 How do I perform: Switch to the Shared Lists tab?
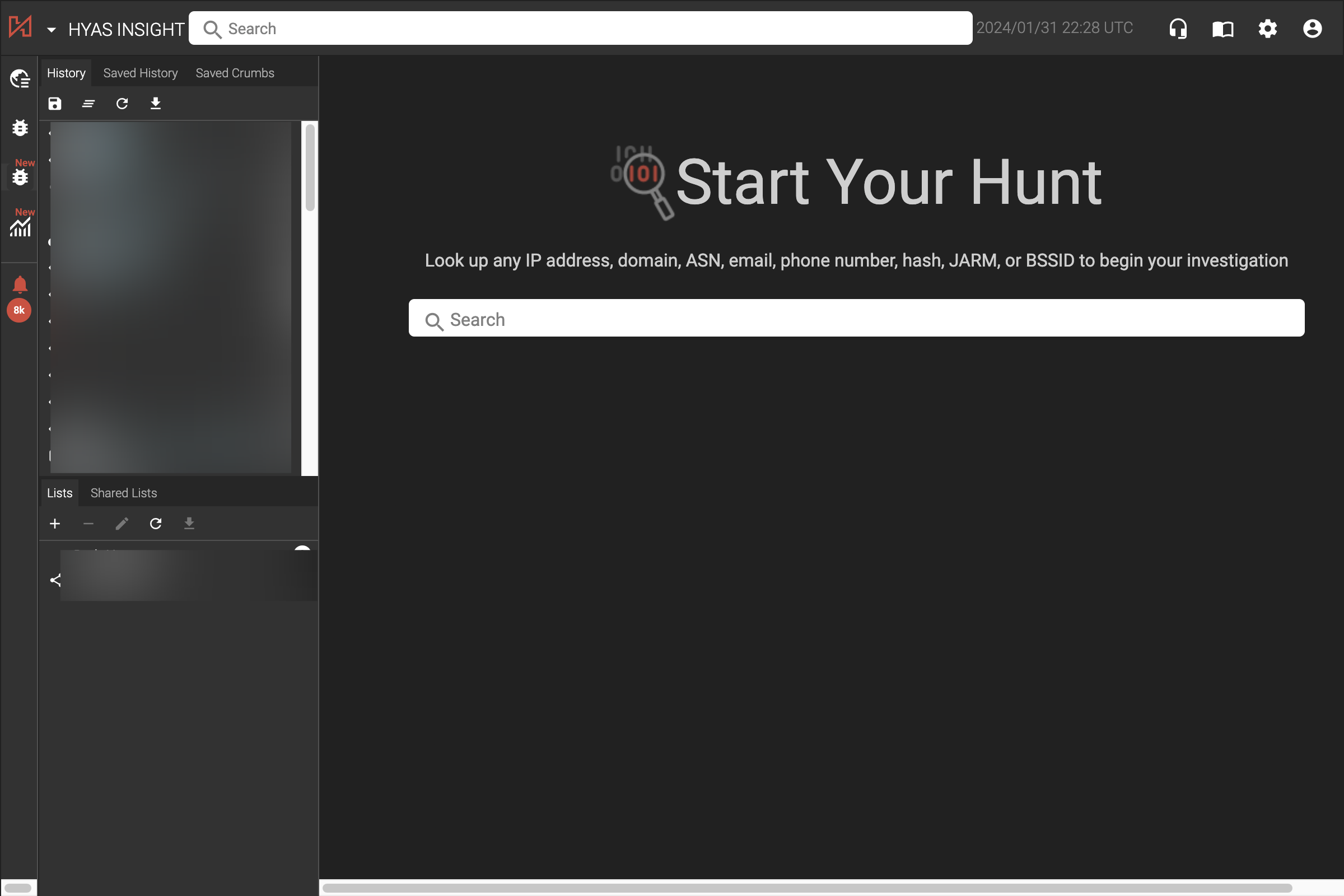click(123, 493)
